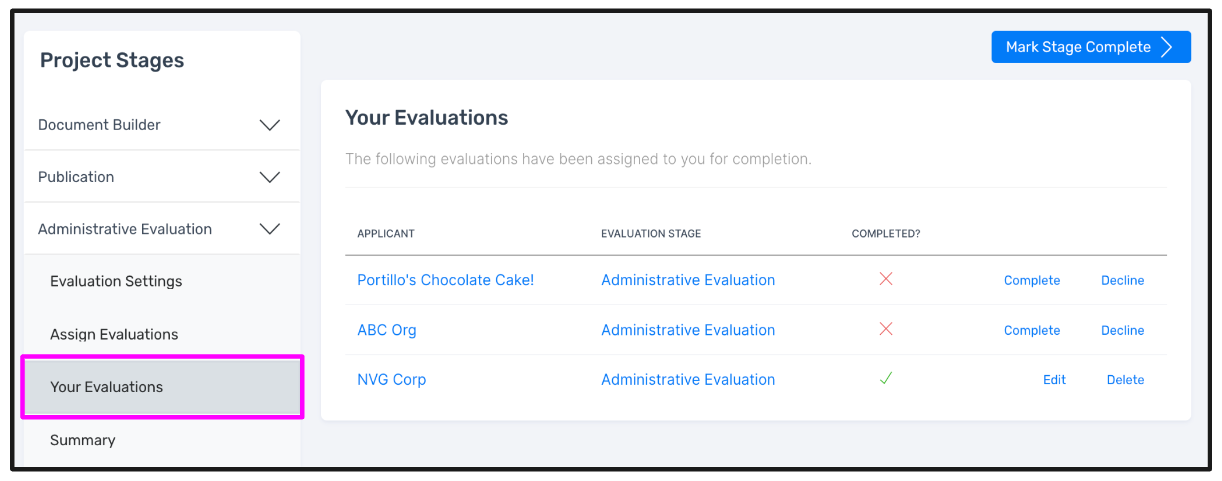Open the Summary sidebar item

coord(82,440)
